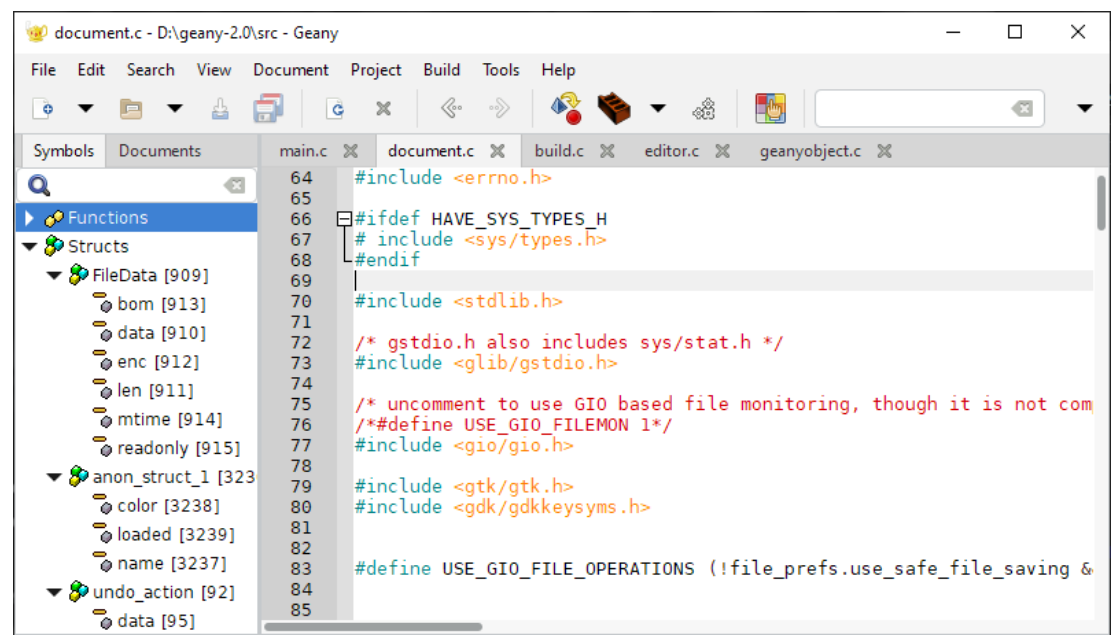1113x635 pixels.
Task: Open an existing file using toolbar icon
Action: [130, 108]
